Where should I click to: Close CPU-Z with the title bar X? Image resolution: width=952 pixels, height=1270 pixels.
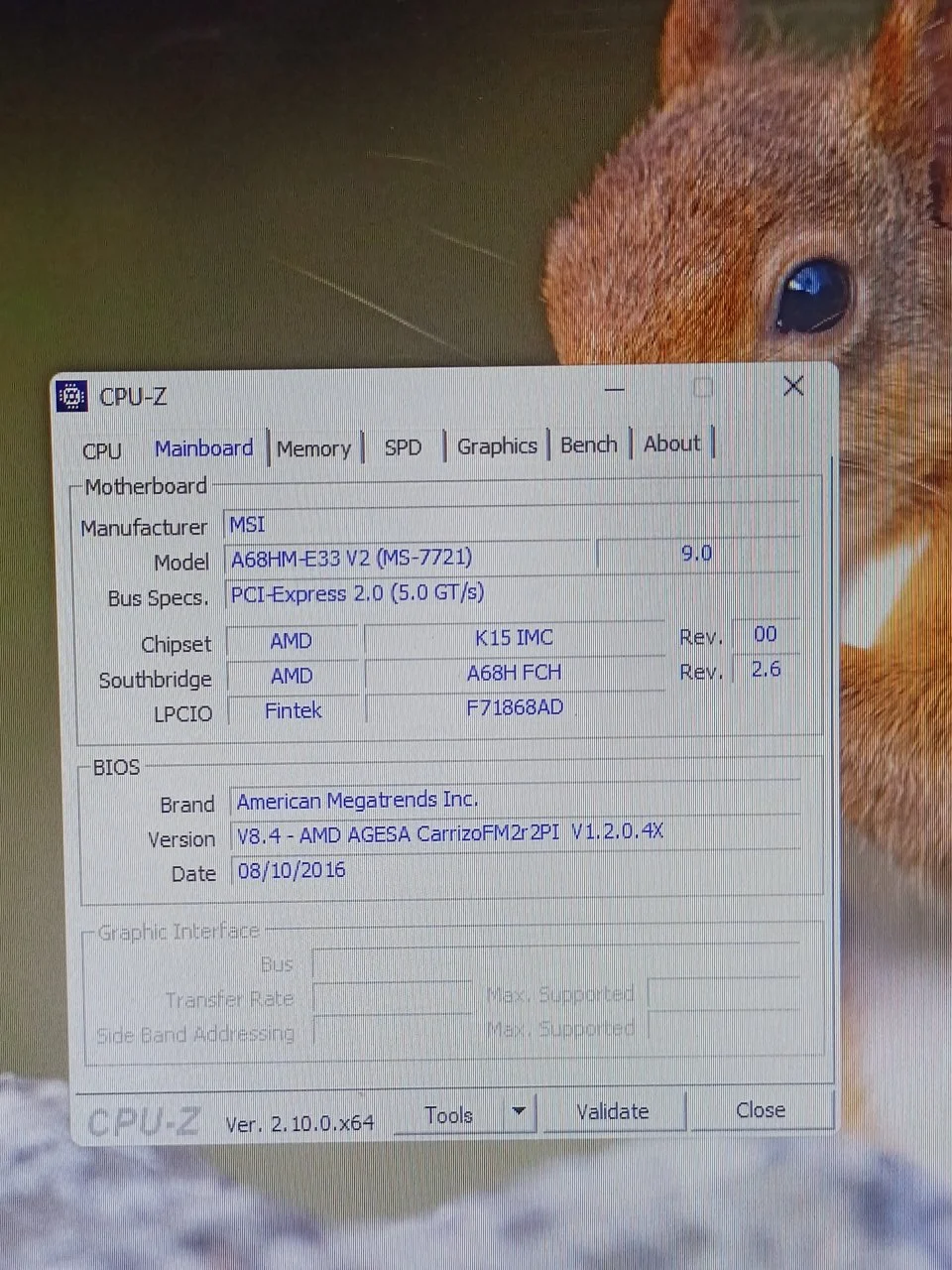coord(793,386)
